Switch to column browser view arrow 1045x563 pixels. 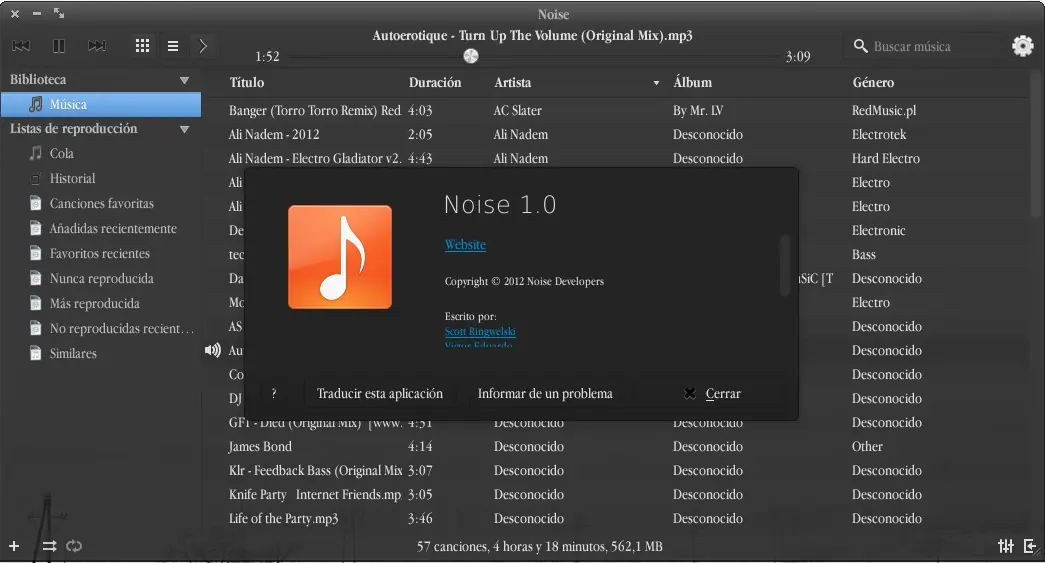pyautogui.click(x=203, y=46)
